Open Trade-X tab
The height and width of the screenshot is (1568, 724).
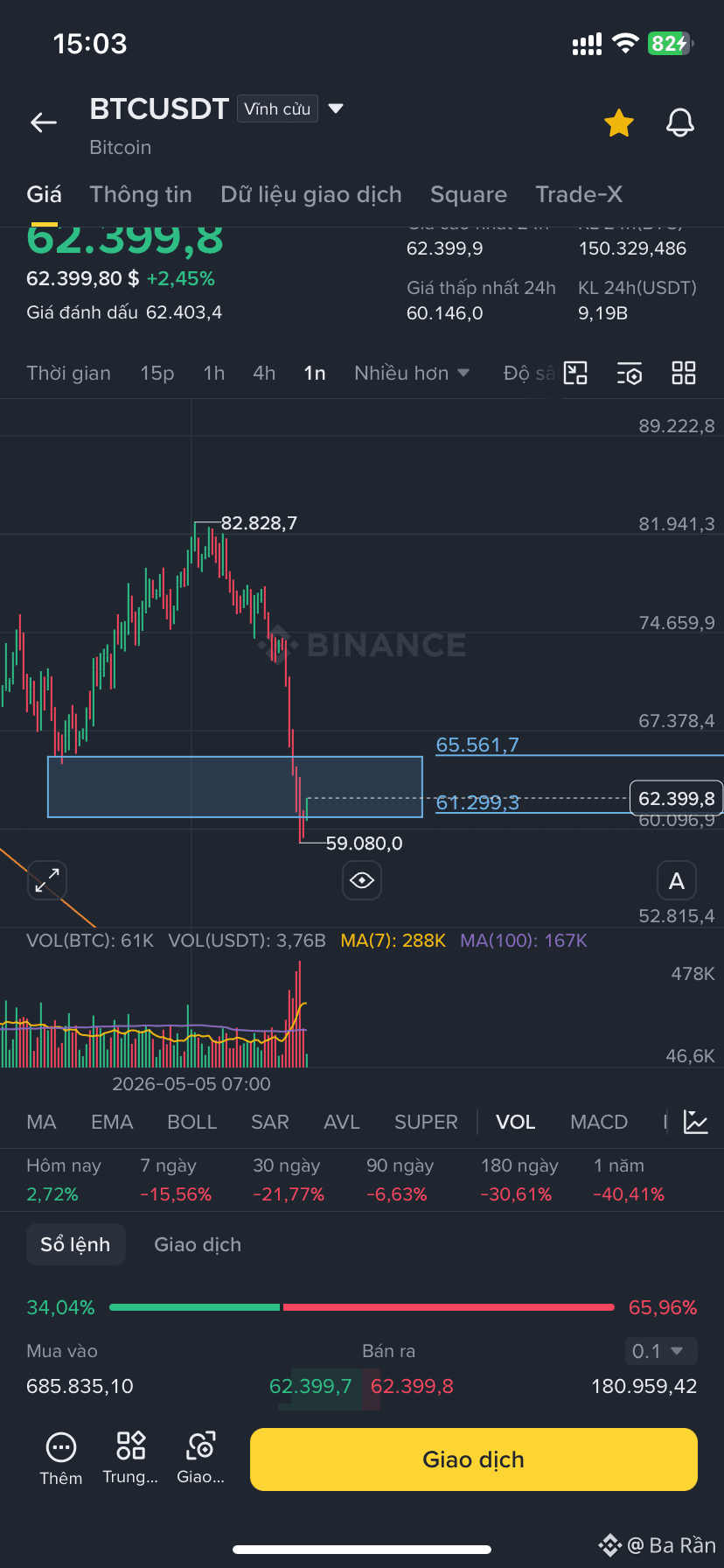pyautogui.click(x=579, y=194)
